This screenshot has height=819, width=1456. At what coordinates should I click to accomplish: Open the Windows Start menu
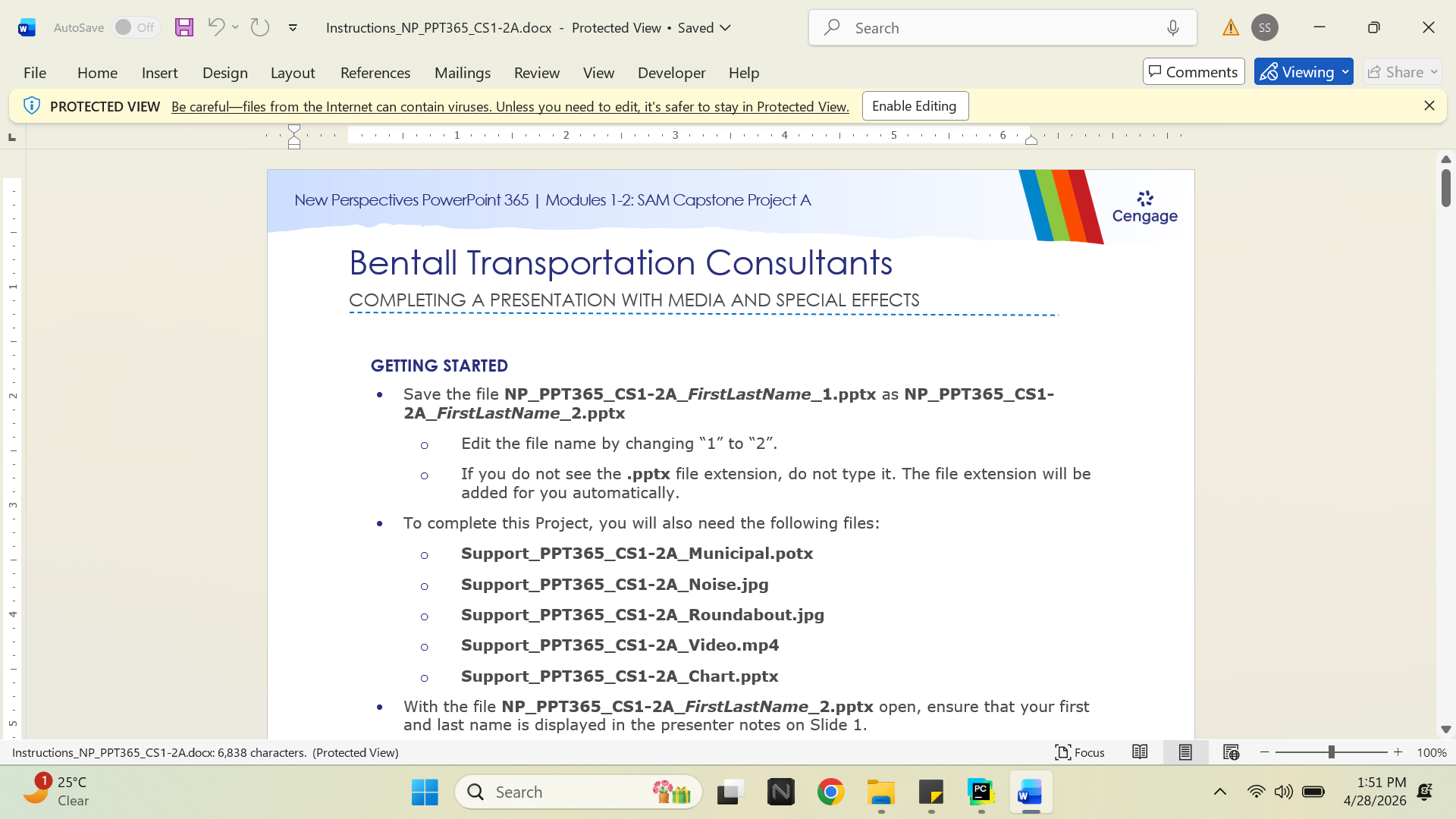(x=425, y=792)
